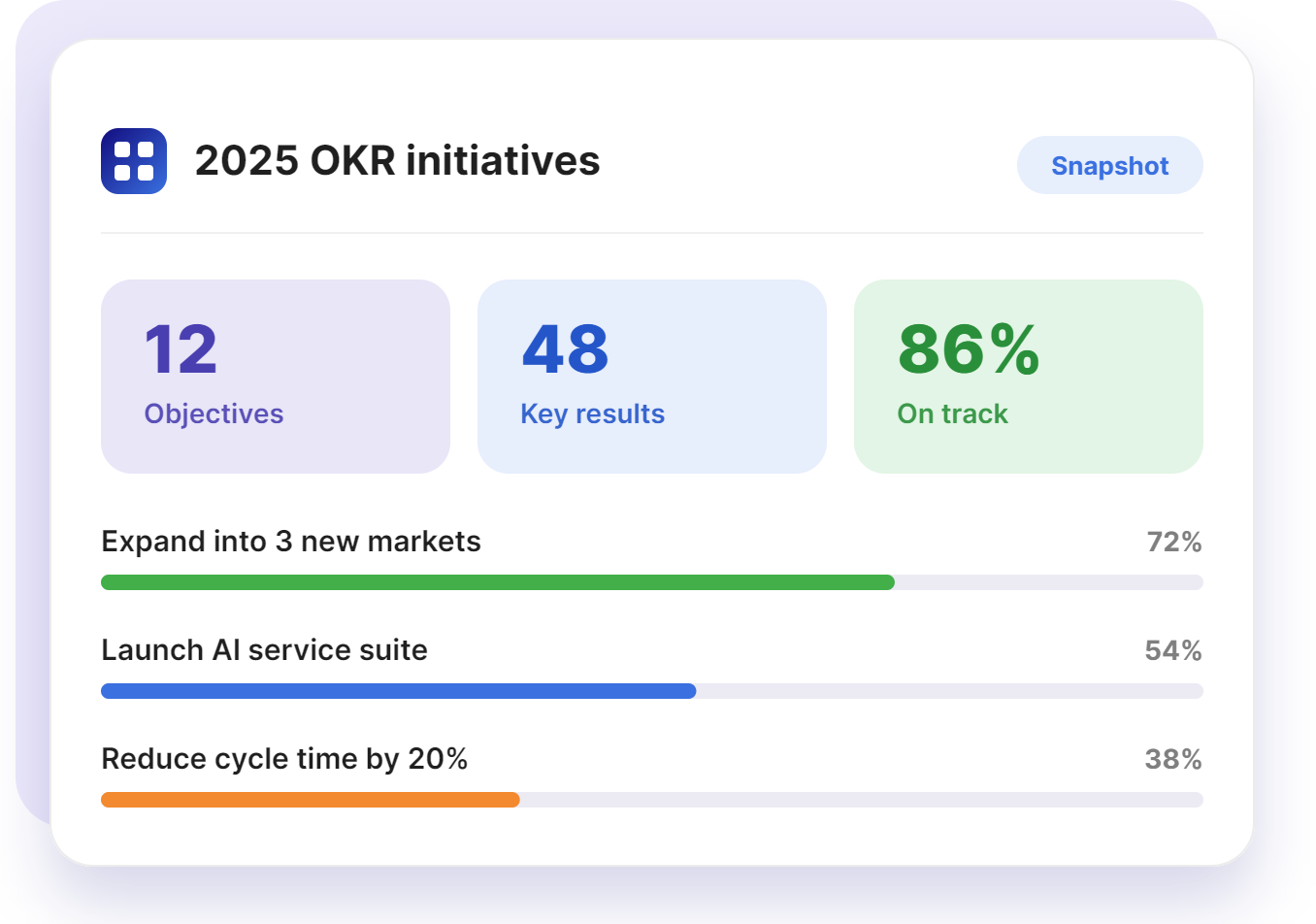
Task: Click the grid app icon beside the title
Action: point(134,161)
